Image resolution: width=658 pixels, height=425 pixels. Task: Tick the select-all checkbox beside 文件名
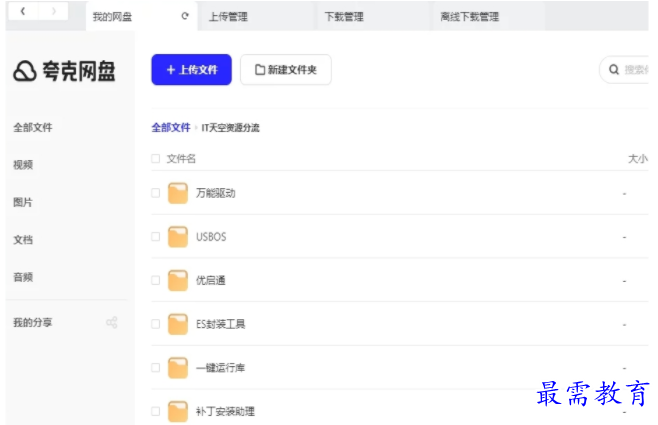click(x=156, y=158)
